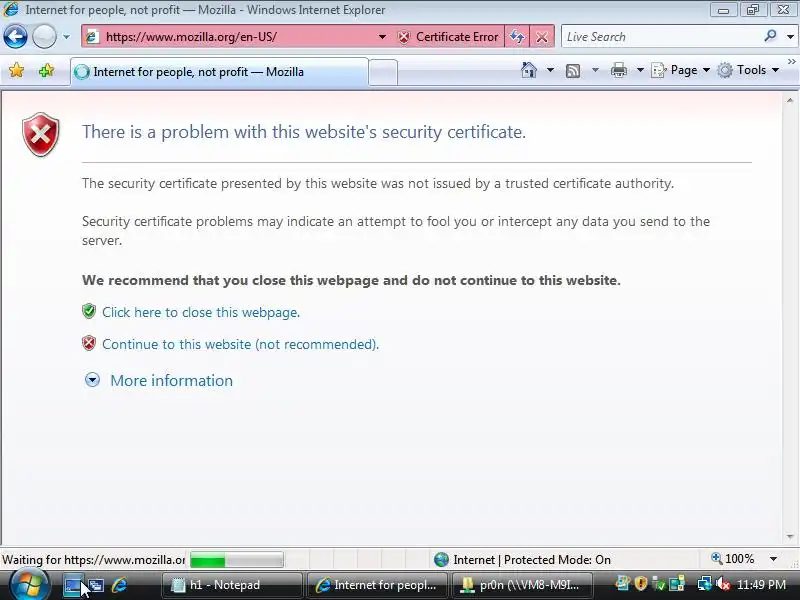
Task: Open the Windows Start orb
Action: [29, 585]
